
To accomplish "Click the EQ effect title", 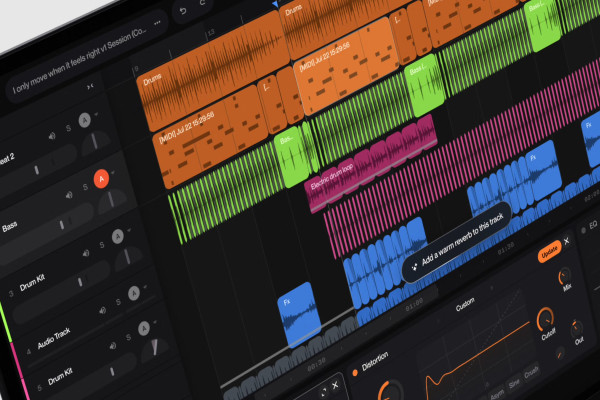I will [593, 225].
